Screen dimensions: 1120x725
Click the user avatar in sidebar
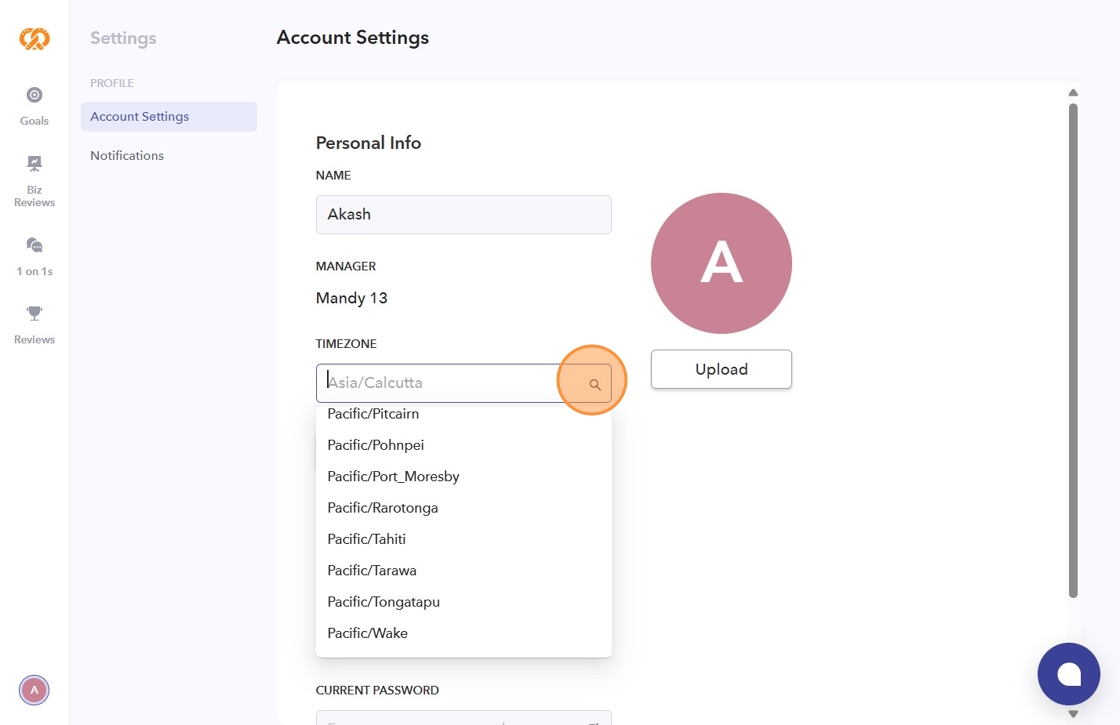[34, 690]
